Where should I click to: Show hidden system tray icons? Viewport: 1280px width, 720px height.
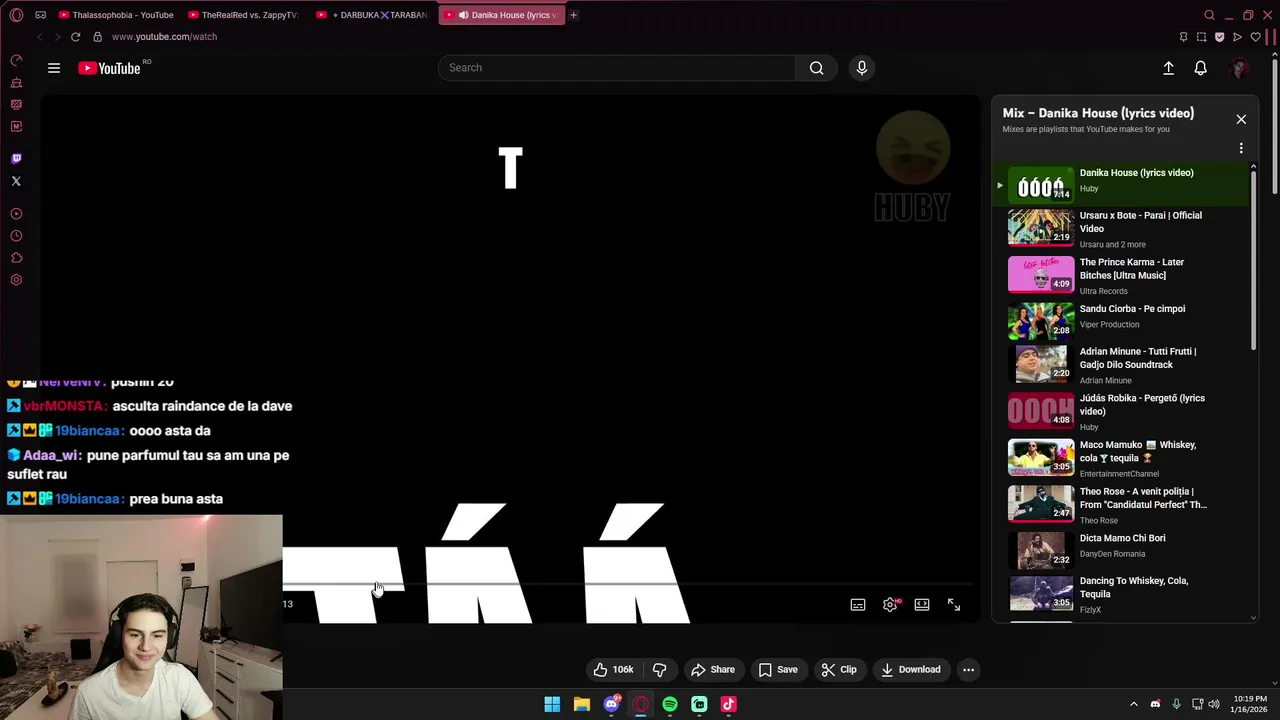1133,704
